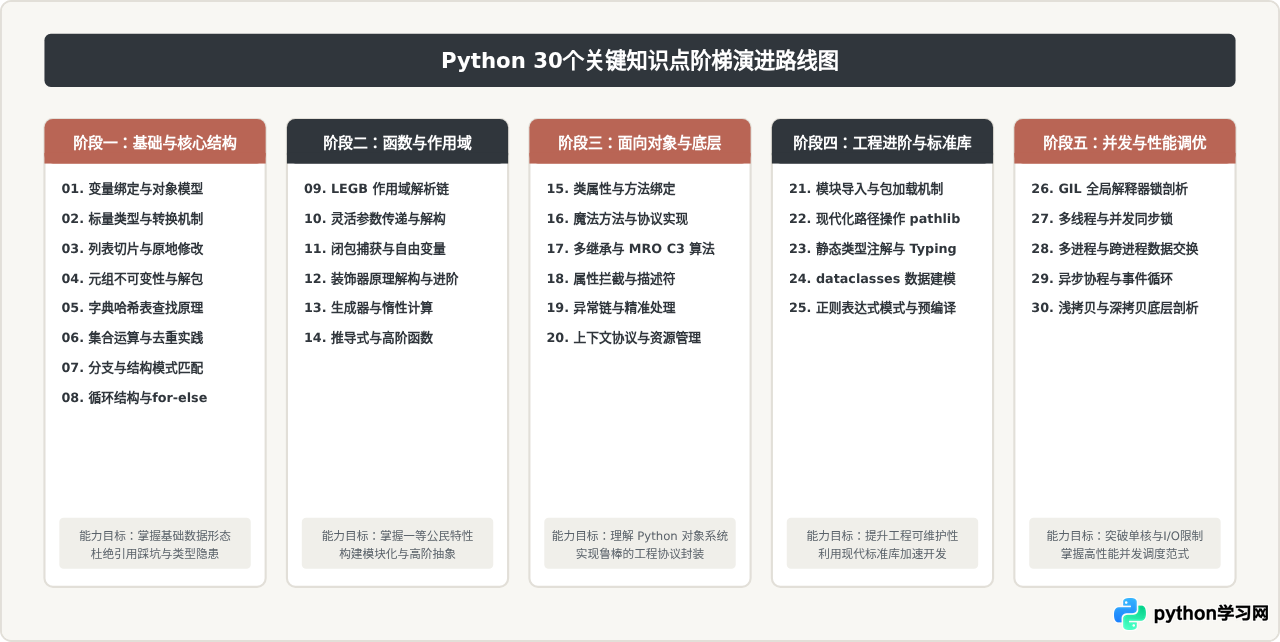The image size is (1280, 642).
Task: Click goal box '能力目标：突破单核与I/O限制'
Action: [x=1125, y=543]
